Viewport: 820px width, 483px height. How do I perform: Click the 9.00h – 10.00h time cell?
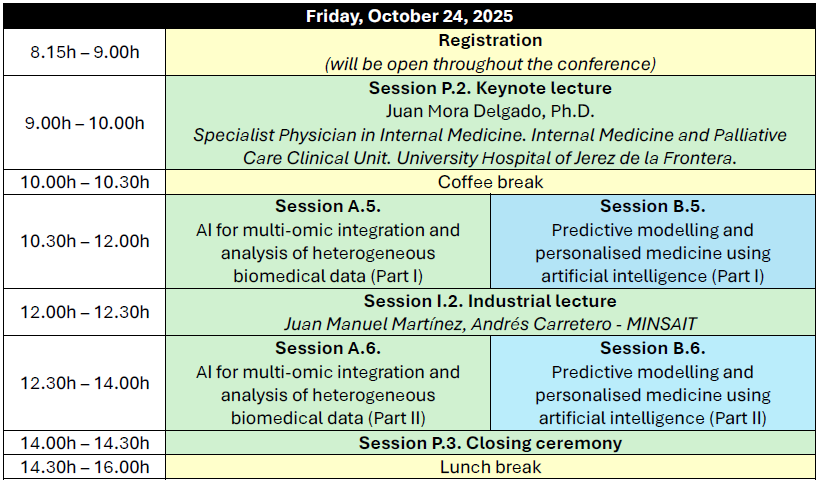pyautogui.click(x=84, y=123)
